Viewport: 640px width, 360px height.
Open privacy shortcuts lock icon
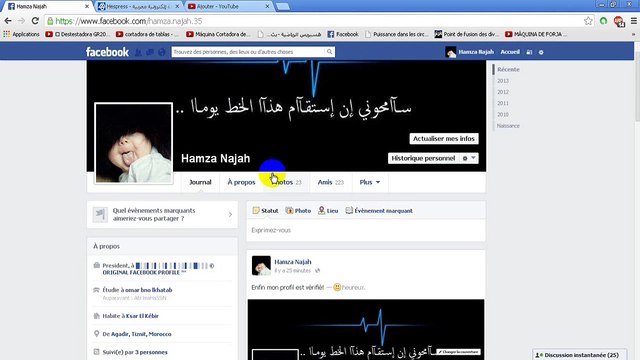(529, 52)
